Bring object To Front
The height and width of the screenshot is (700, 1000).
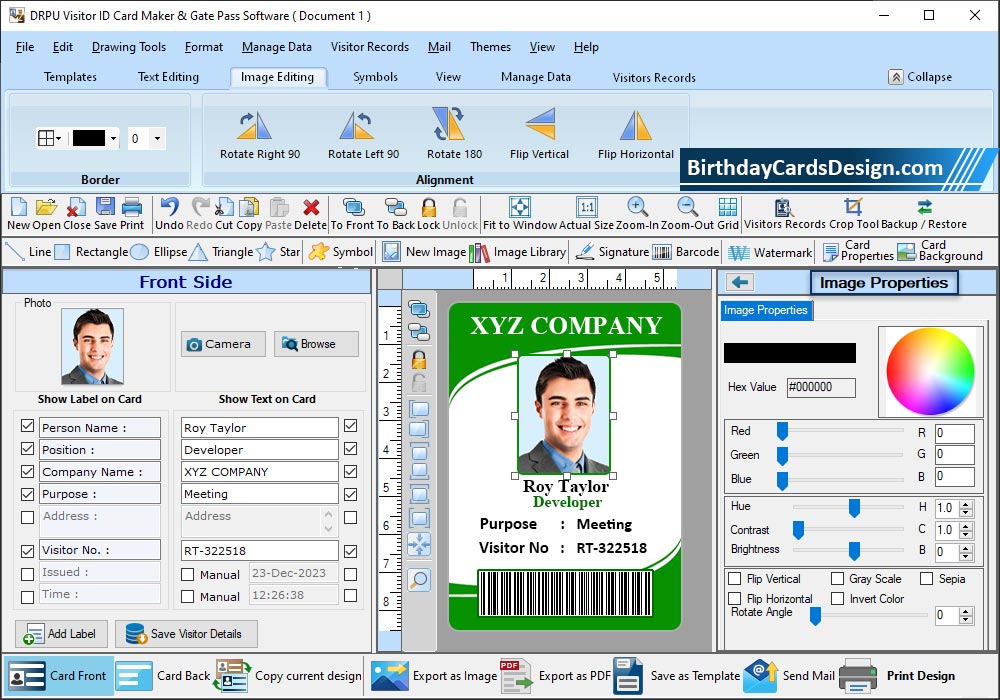tap(353, 207)
